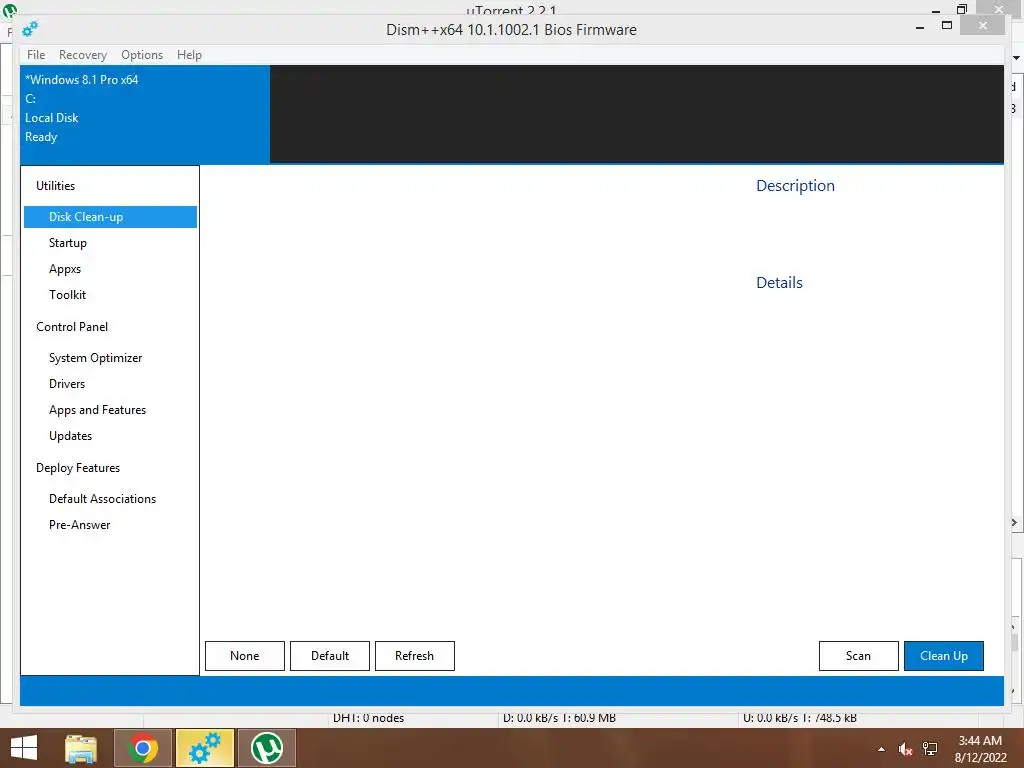Image resolution: width=1024 pixels, height=768 pixels.
Task: Click the Dism++ taskbar icon
Action: pyautogui.click(x=205, y=748)
